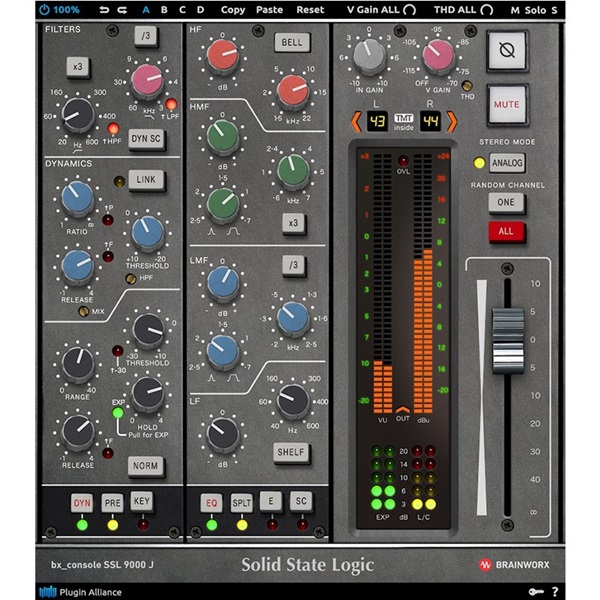Click the R channel number 44
600x600 pixels.
[430, 121]
